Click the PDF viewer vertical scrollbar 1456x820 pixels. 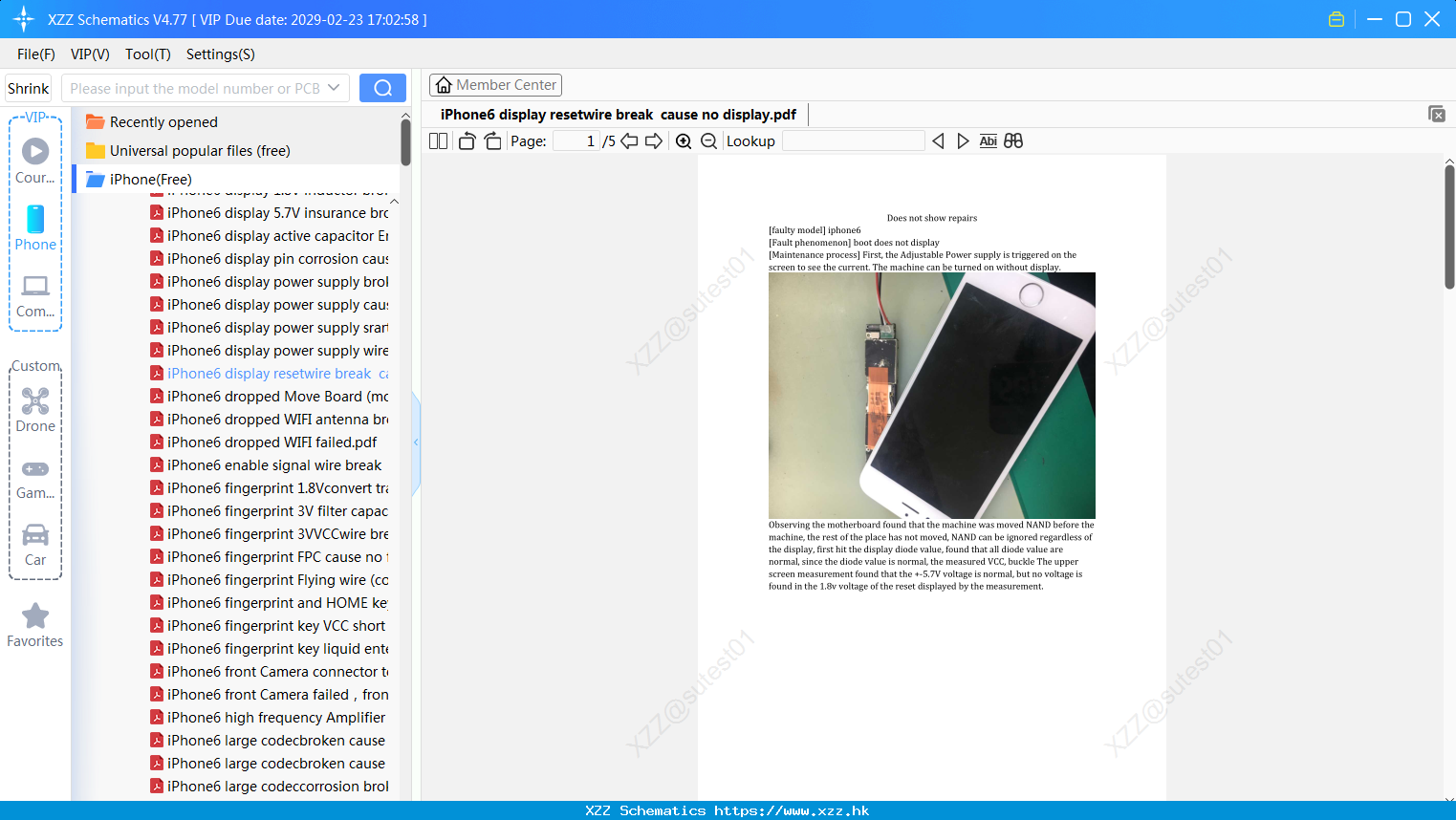1449,227
